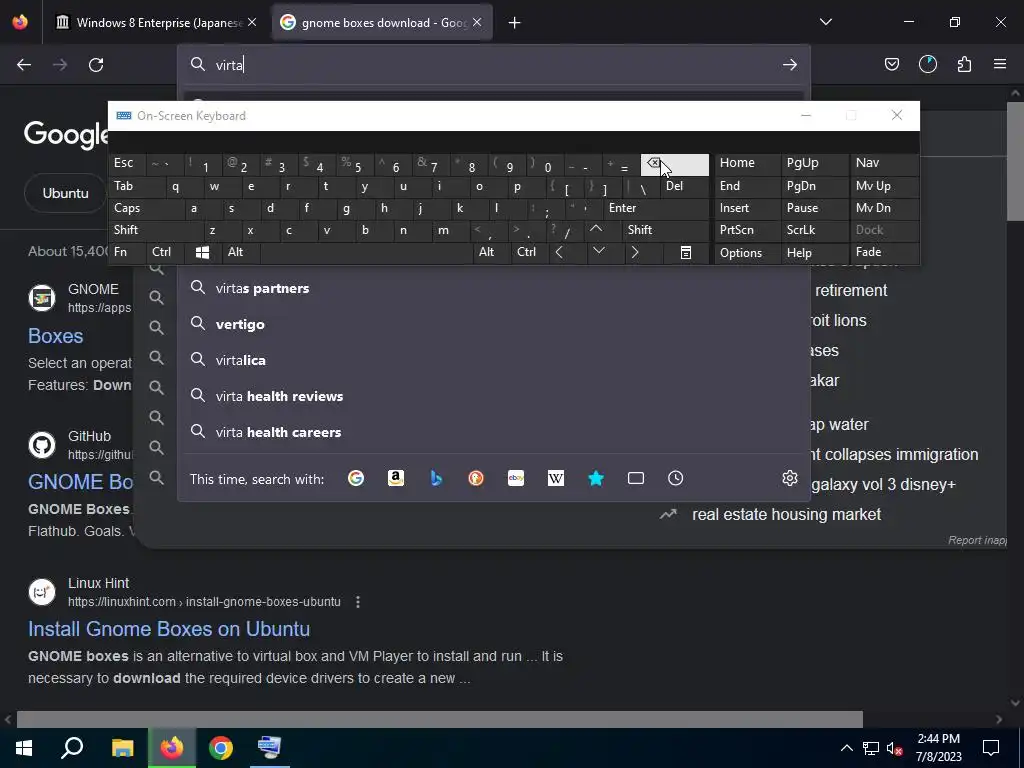Click the Ubuntu filter chip
Viewport: 1024px width, 768px height.
tap(65, 193)
